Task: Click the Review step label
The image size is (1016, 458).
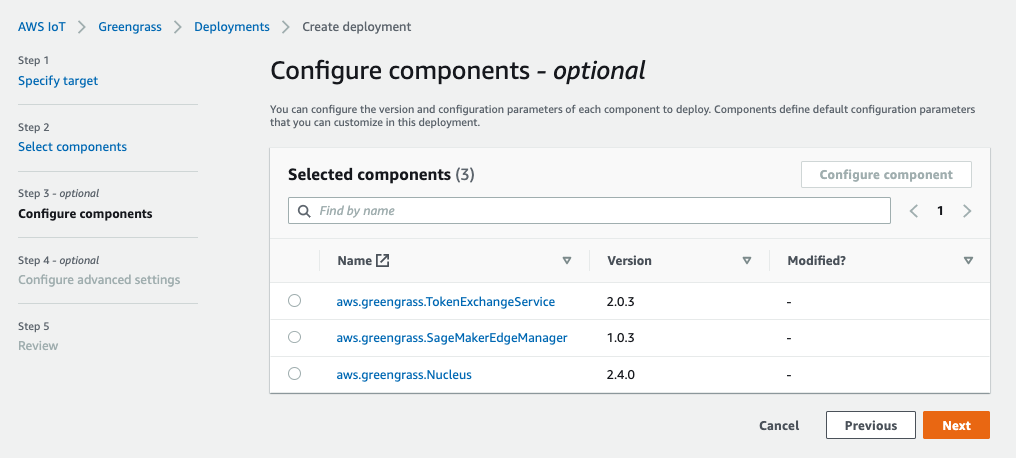Action: 38,346
